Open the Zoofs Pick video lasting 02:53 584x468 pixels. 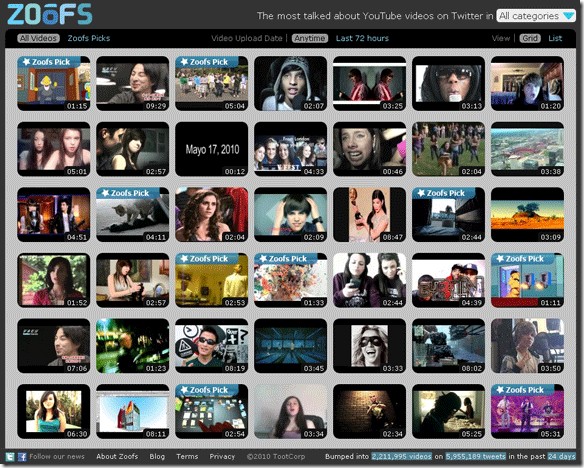pyautogui.click(x=212, y=280)
